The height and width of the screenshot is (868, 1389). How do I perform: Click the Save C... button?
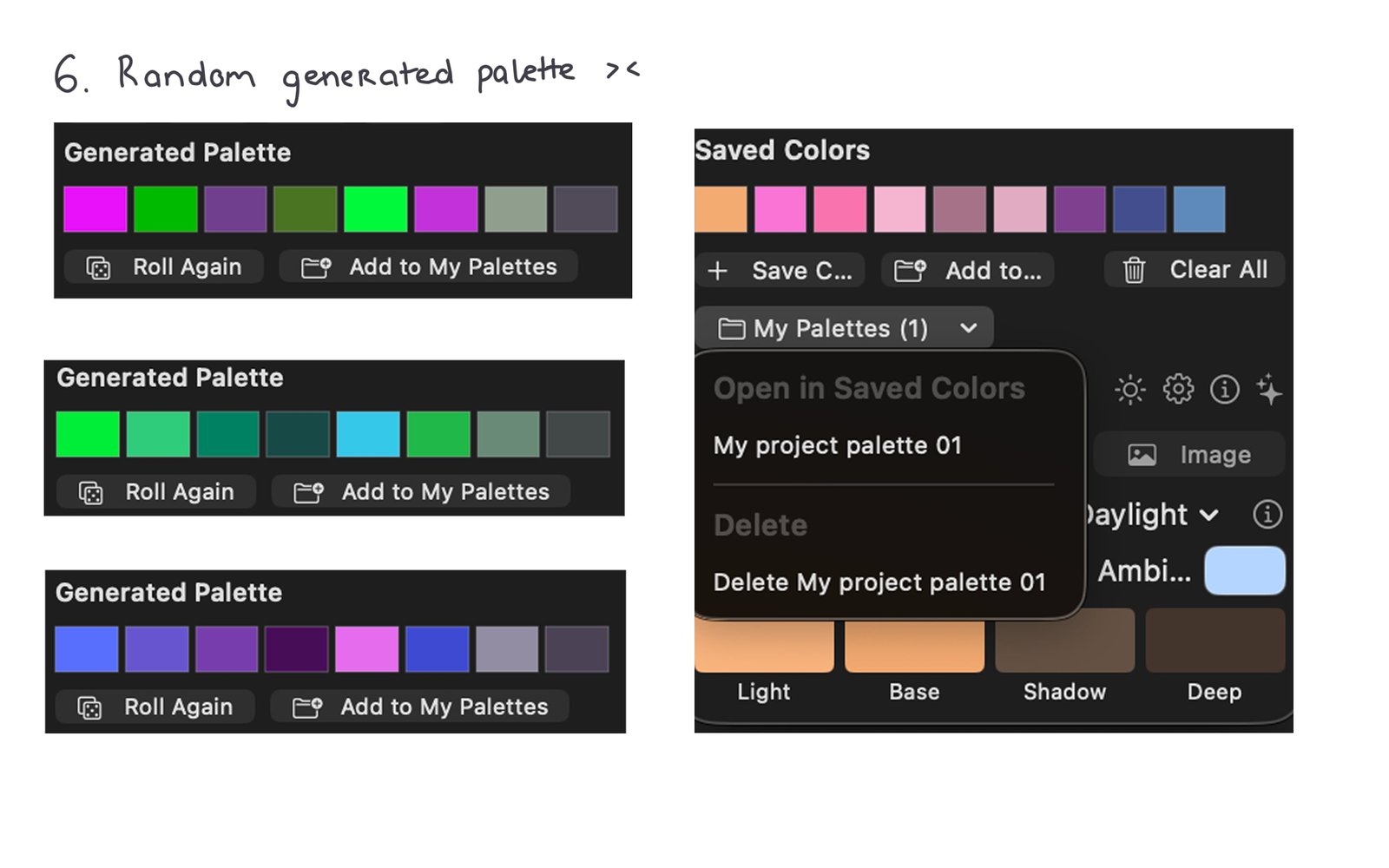(780, 271)
